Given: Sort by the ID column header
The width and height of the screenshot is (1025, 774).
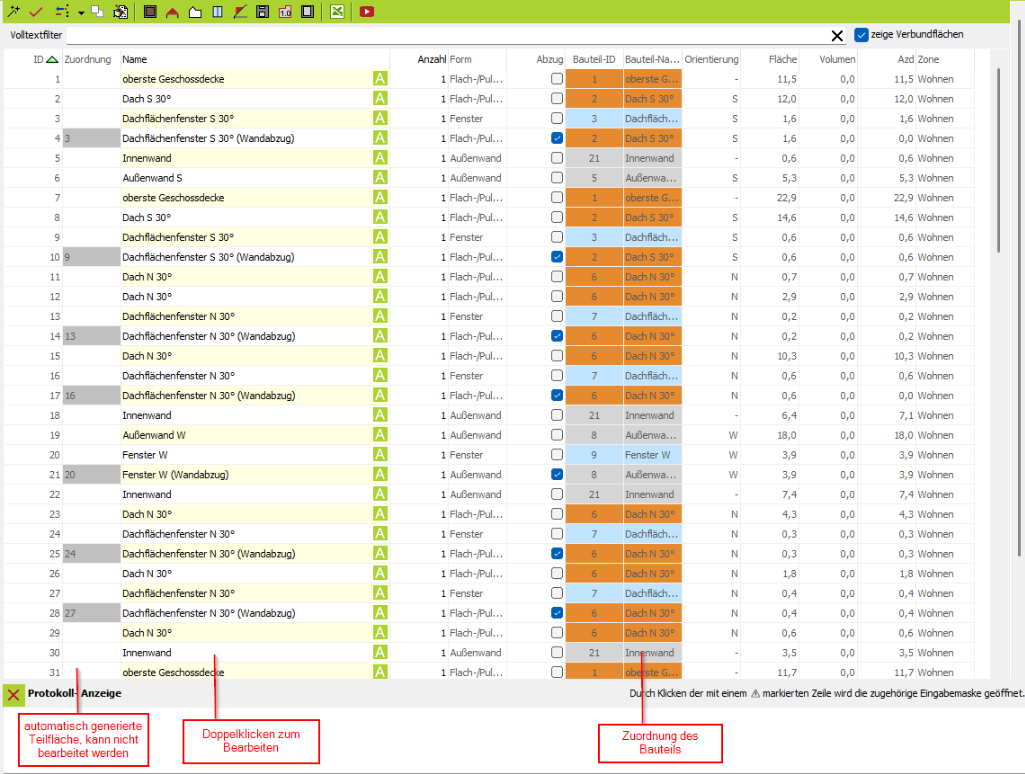Looking at the screenshot, I should tap(38, 60).
